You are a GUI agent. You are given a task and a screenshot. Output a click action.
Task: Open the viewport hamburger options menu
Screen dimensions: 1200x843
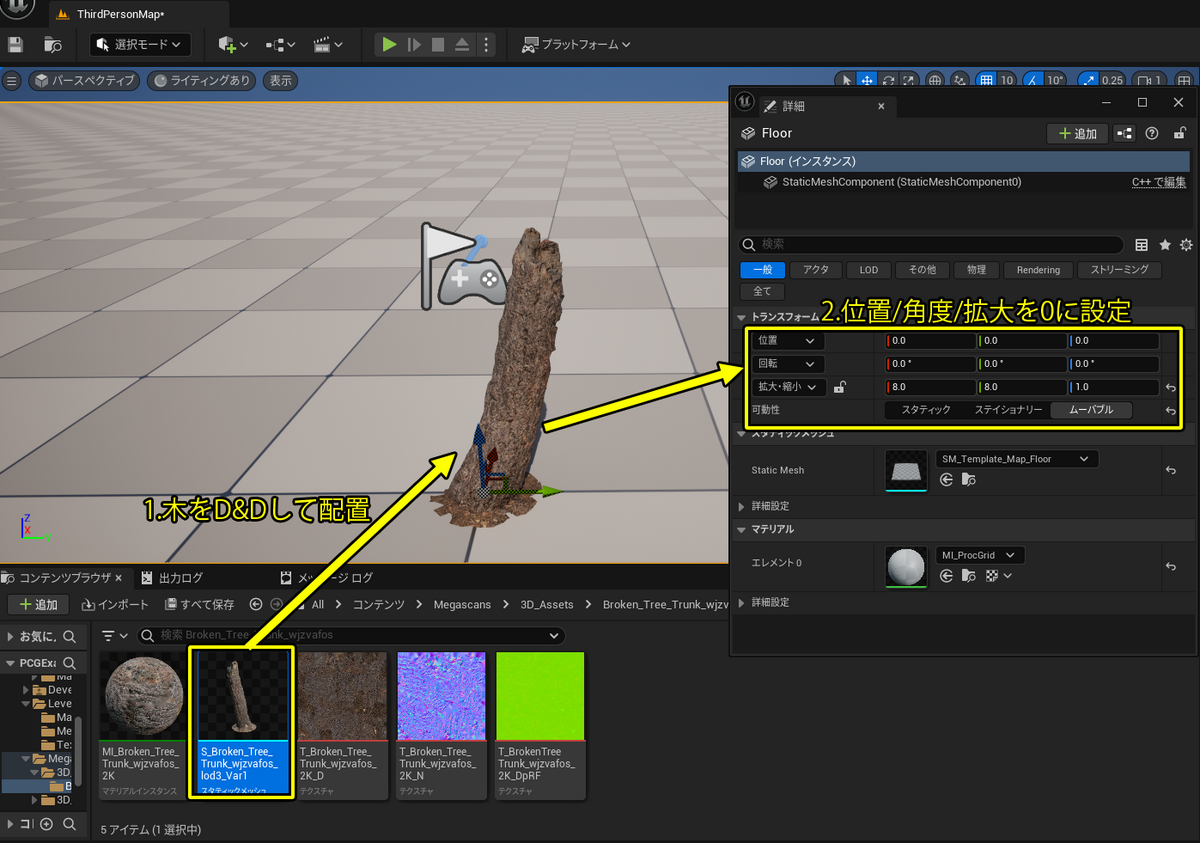pyautogui.click(x=12, y=81)
